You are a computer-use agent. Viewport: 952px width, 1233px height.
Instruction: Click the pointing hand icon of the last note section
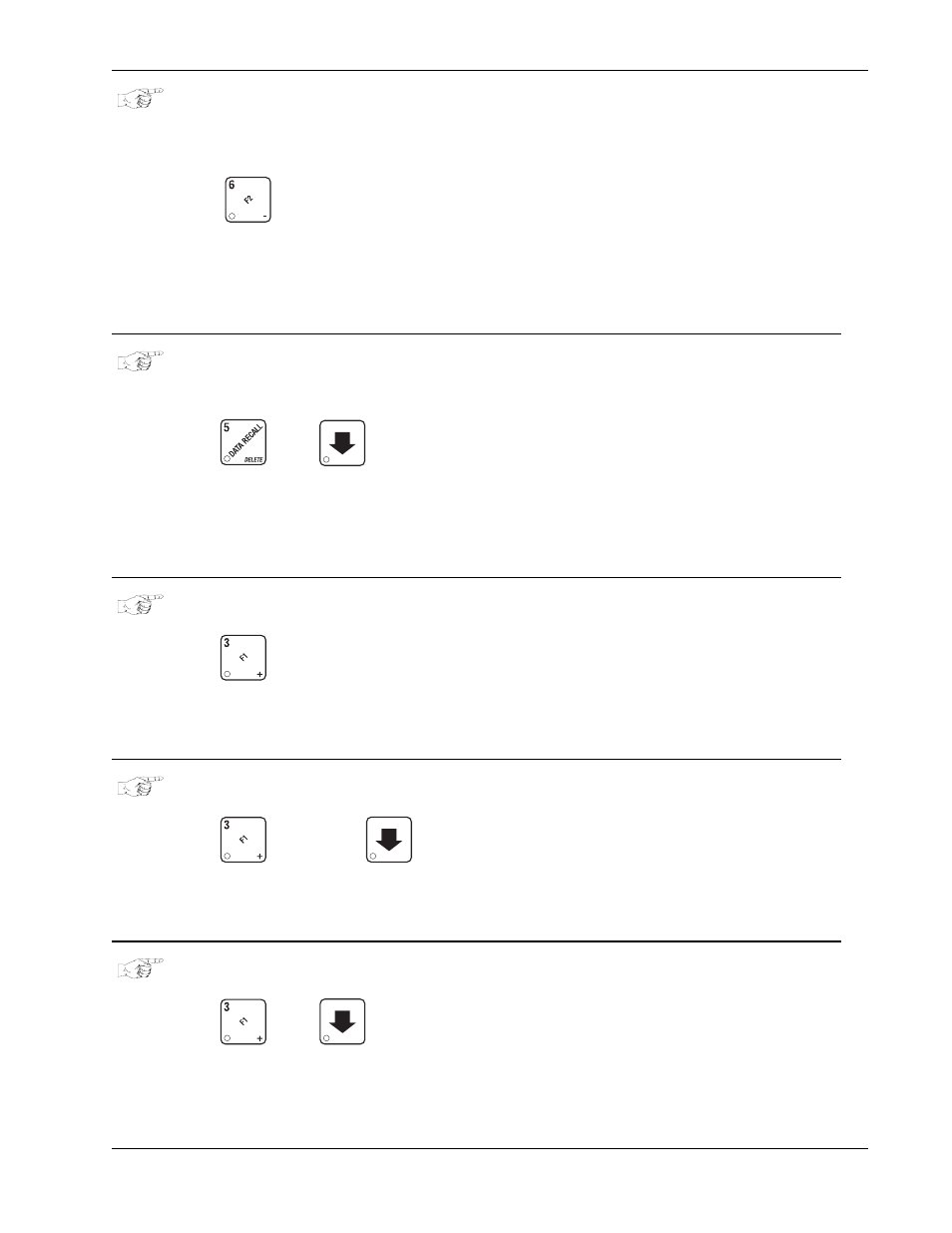(140, 966)
